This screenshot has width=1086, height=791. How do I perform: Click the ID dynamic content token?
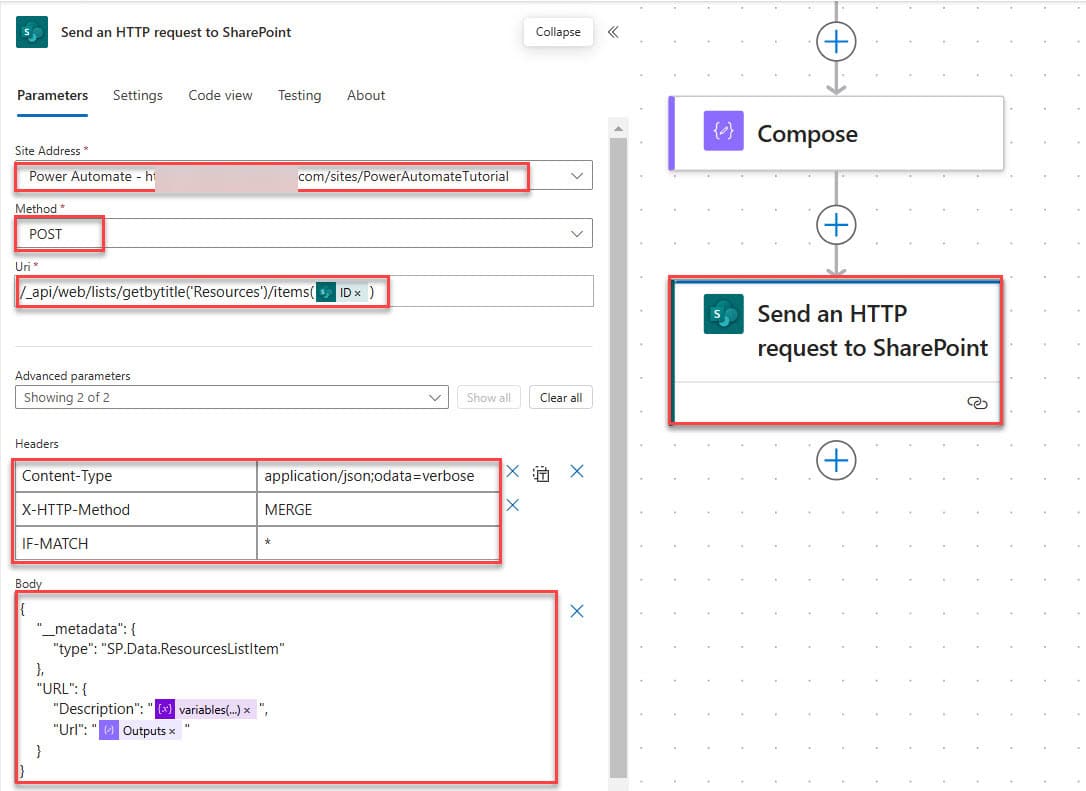[339, 293]
